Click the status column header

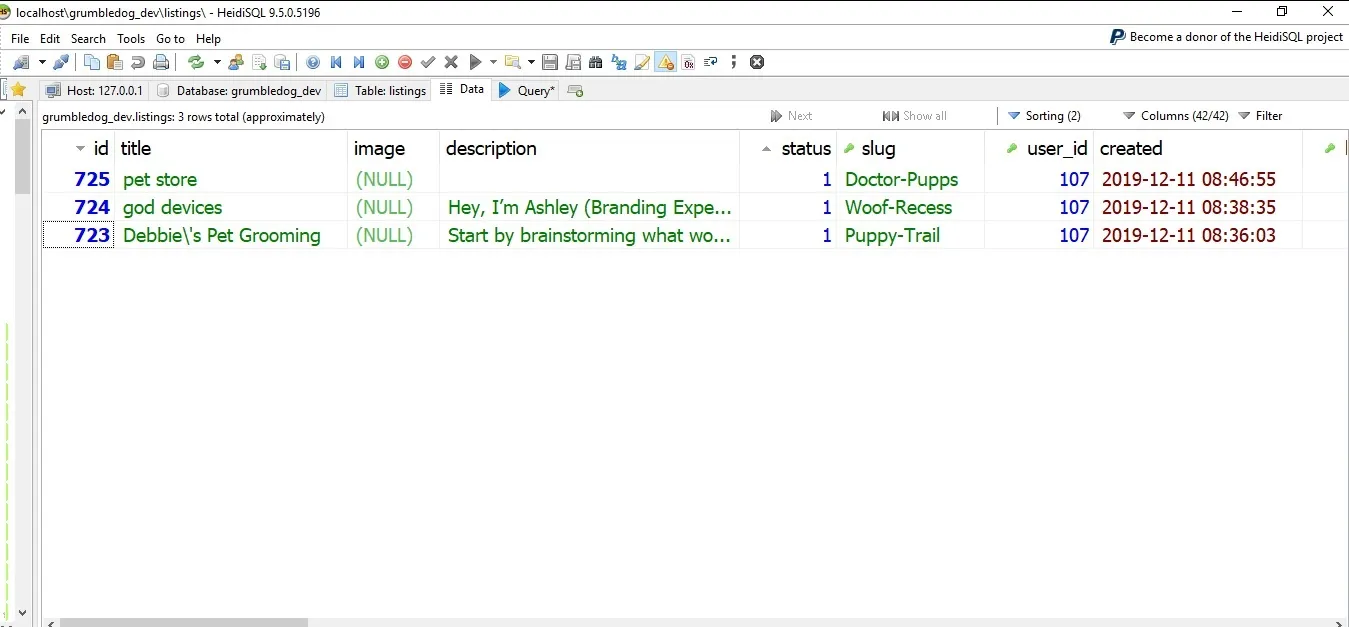pos(788,148)
